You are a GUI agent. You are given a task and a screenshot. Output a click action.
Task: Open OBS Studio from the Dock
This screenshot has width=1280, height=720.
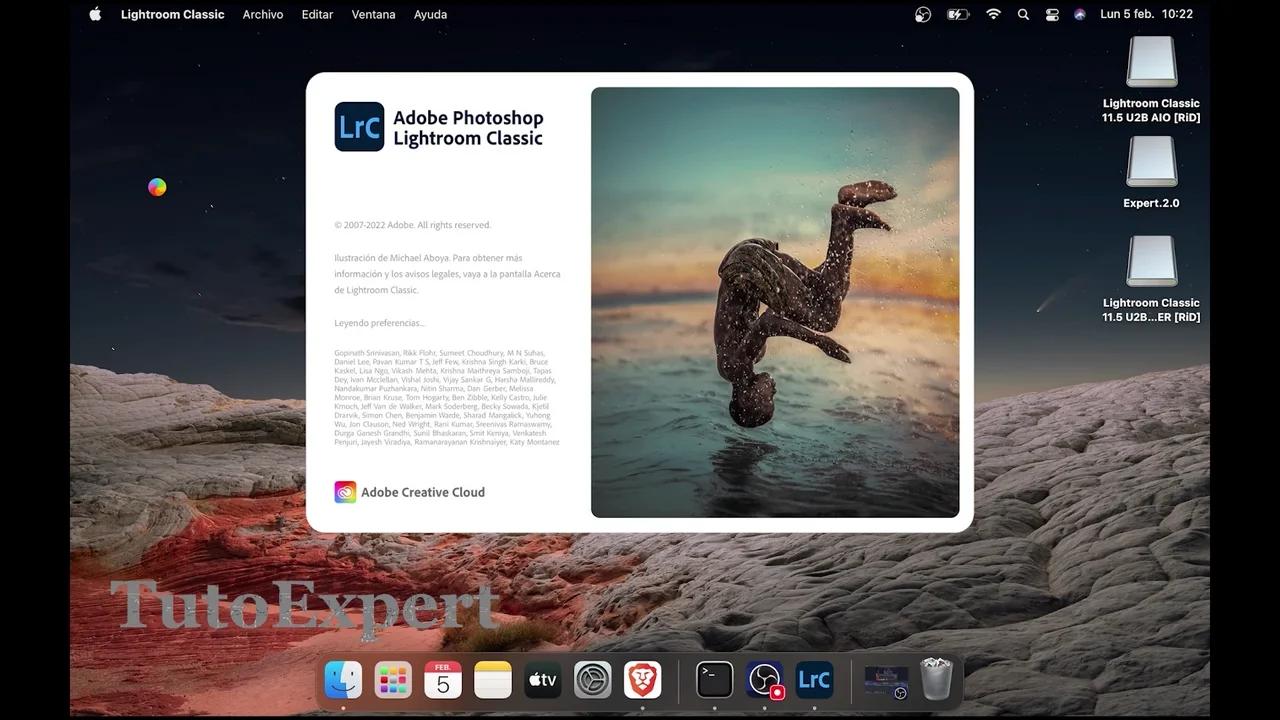click(x=764, y=680)
